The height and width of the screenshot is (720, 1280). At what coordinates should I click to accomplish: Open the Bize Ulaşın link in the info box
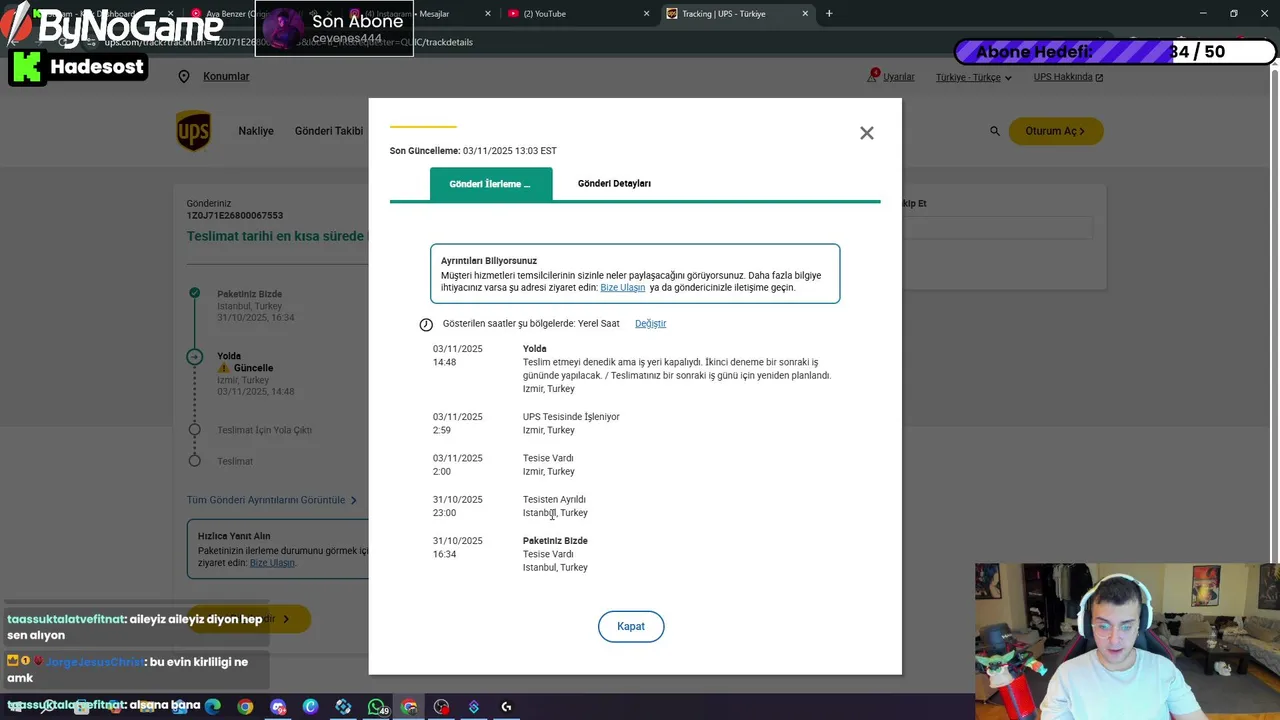[622, 288]
